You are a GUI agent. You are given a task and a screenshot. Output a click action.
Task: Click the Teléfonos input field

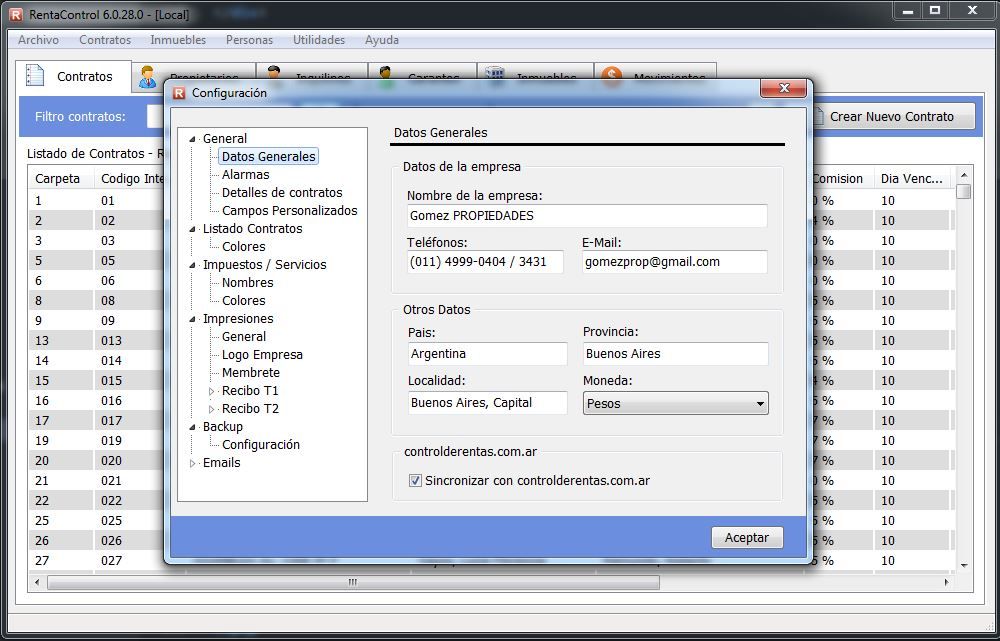click(485, 262)
